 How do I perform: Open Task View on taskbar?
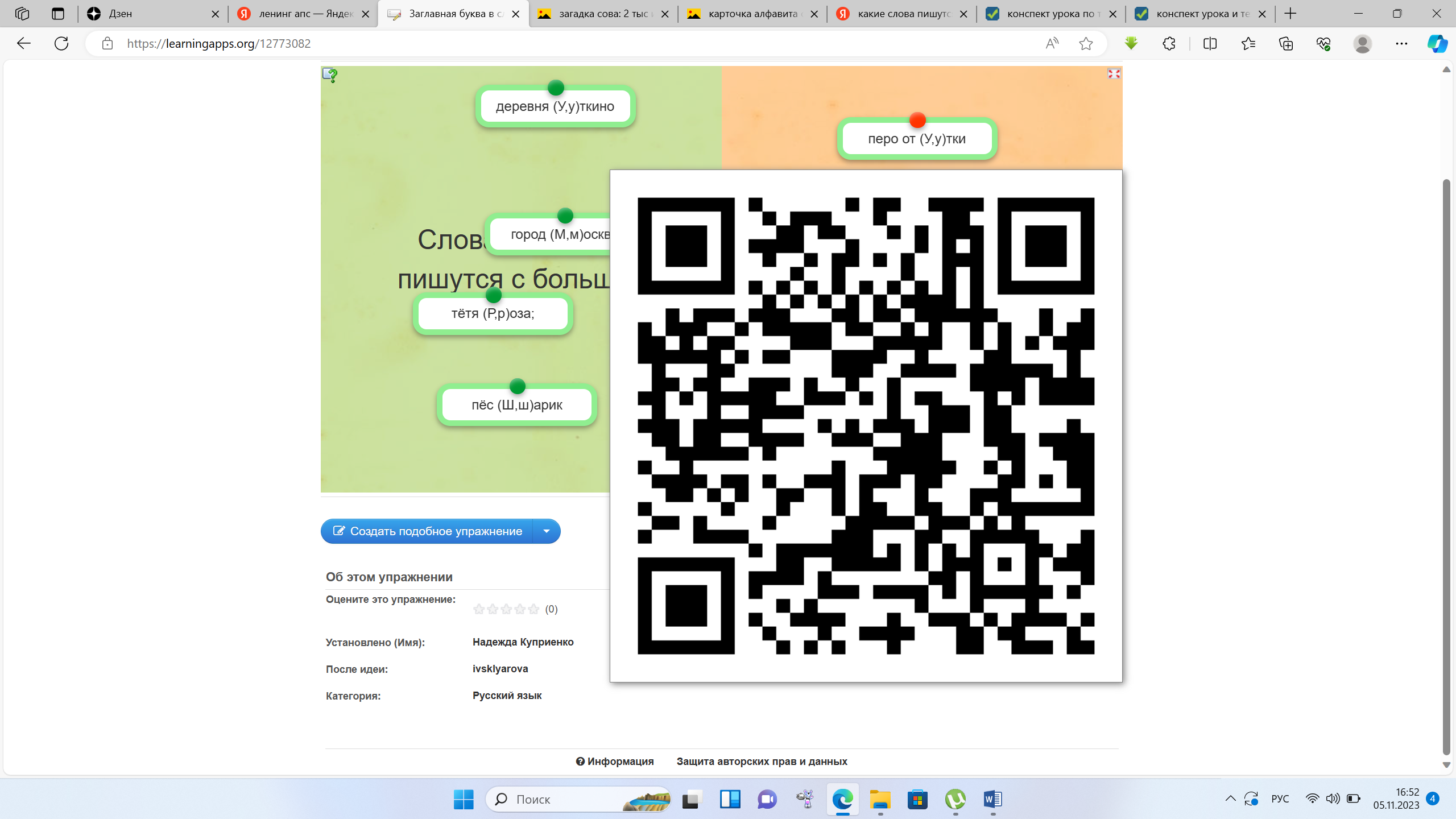pyautogui.click(x=692, y=799)
